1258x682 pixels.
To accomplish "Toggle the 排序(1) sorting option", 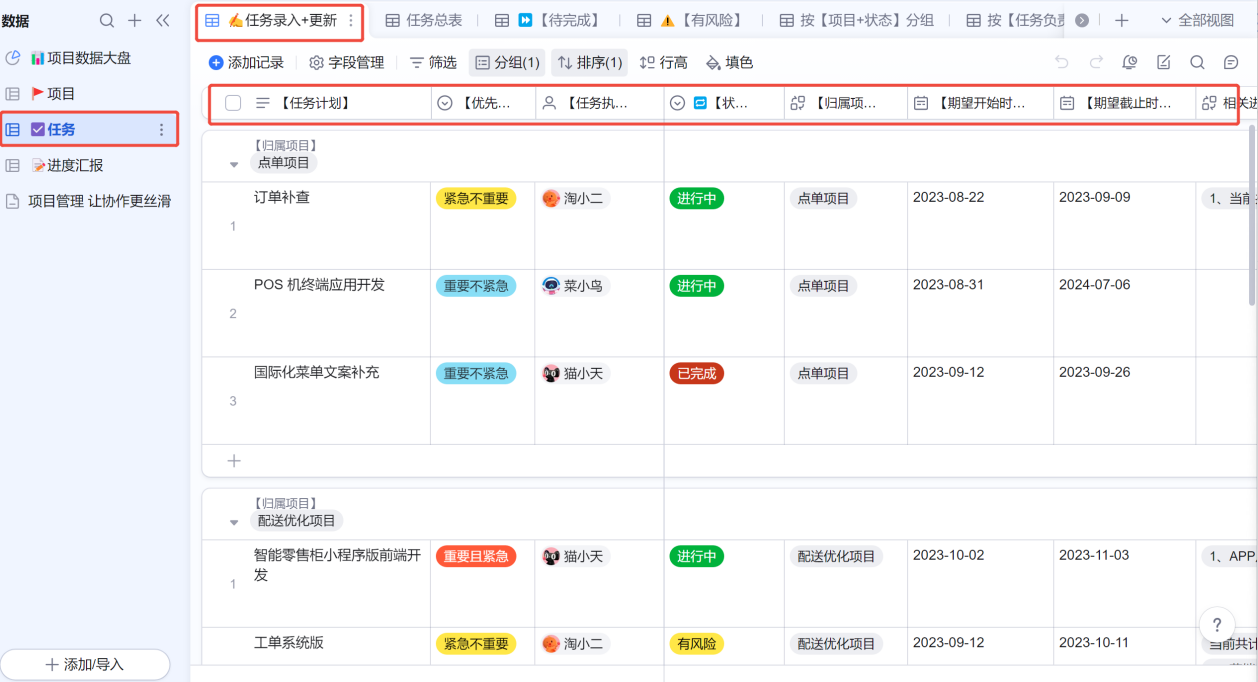I will [x=590, y=63].
